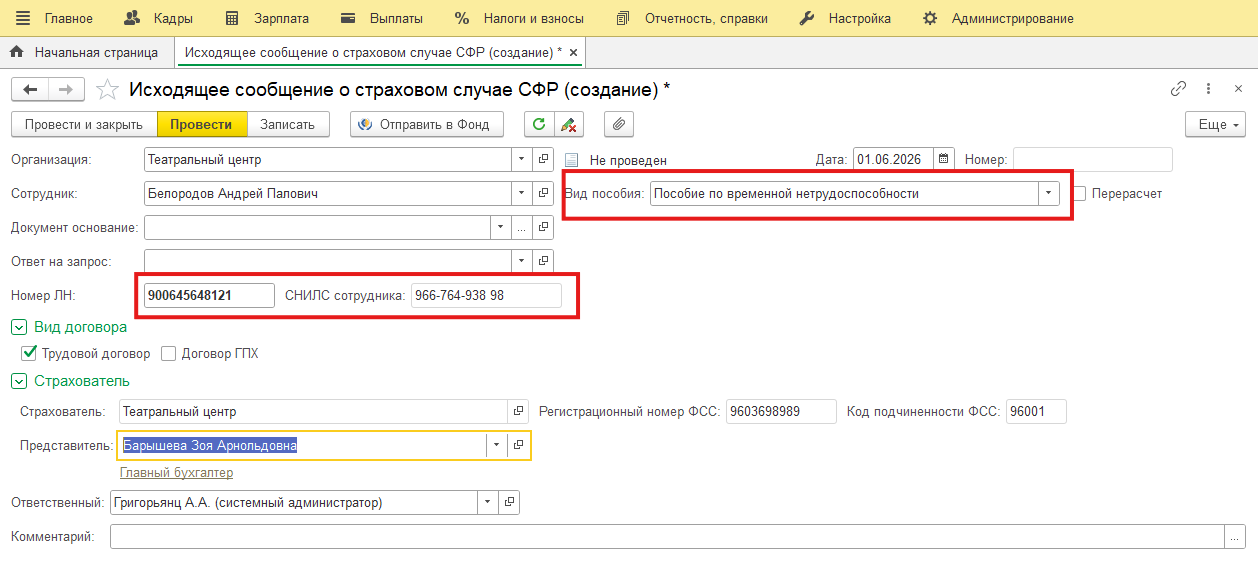Check the Договор ГПХ checkbox
Viewport: 1258px width, 569px height.
(168, 353)
